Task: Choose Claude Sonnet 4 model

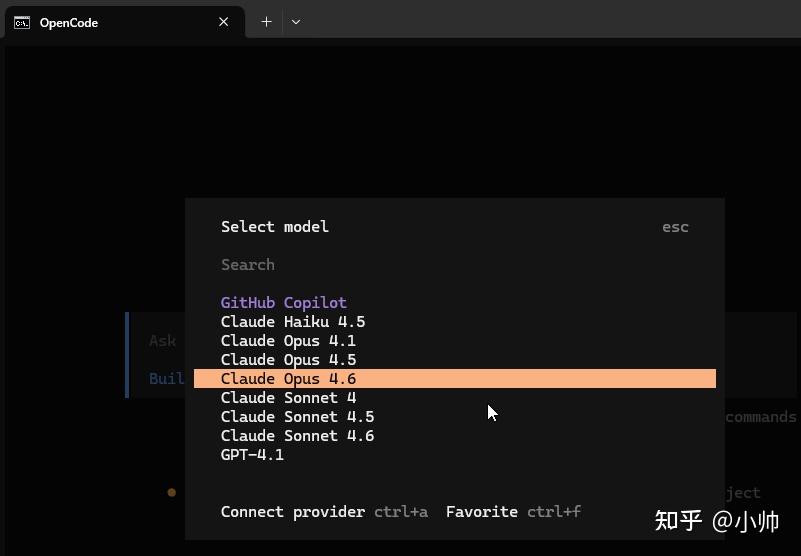Action: pos(455,398)
